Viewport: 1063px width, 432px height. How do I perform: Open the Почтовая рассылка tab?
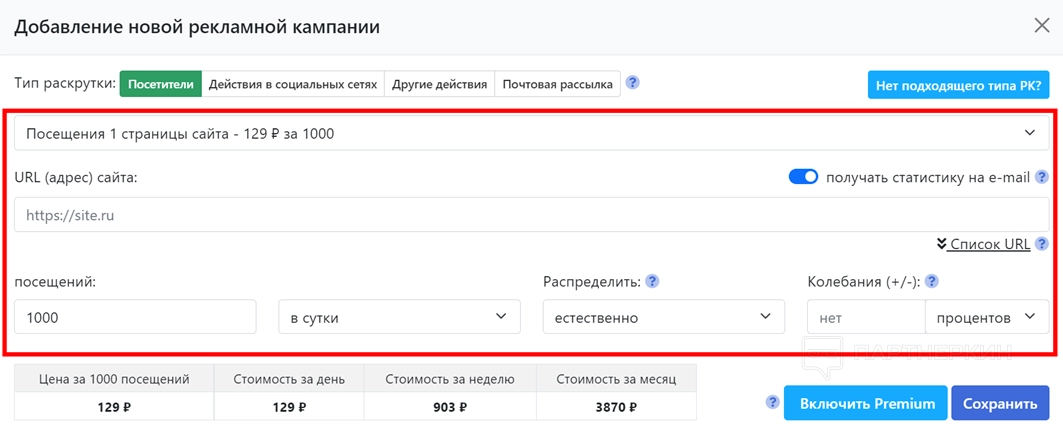557,84
